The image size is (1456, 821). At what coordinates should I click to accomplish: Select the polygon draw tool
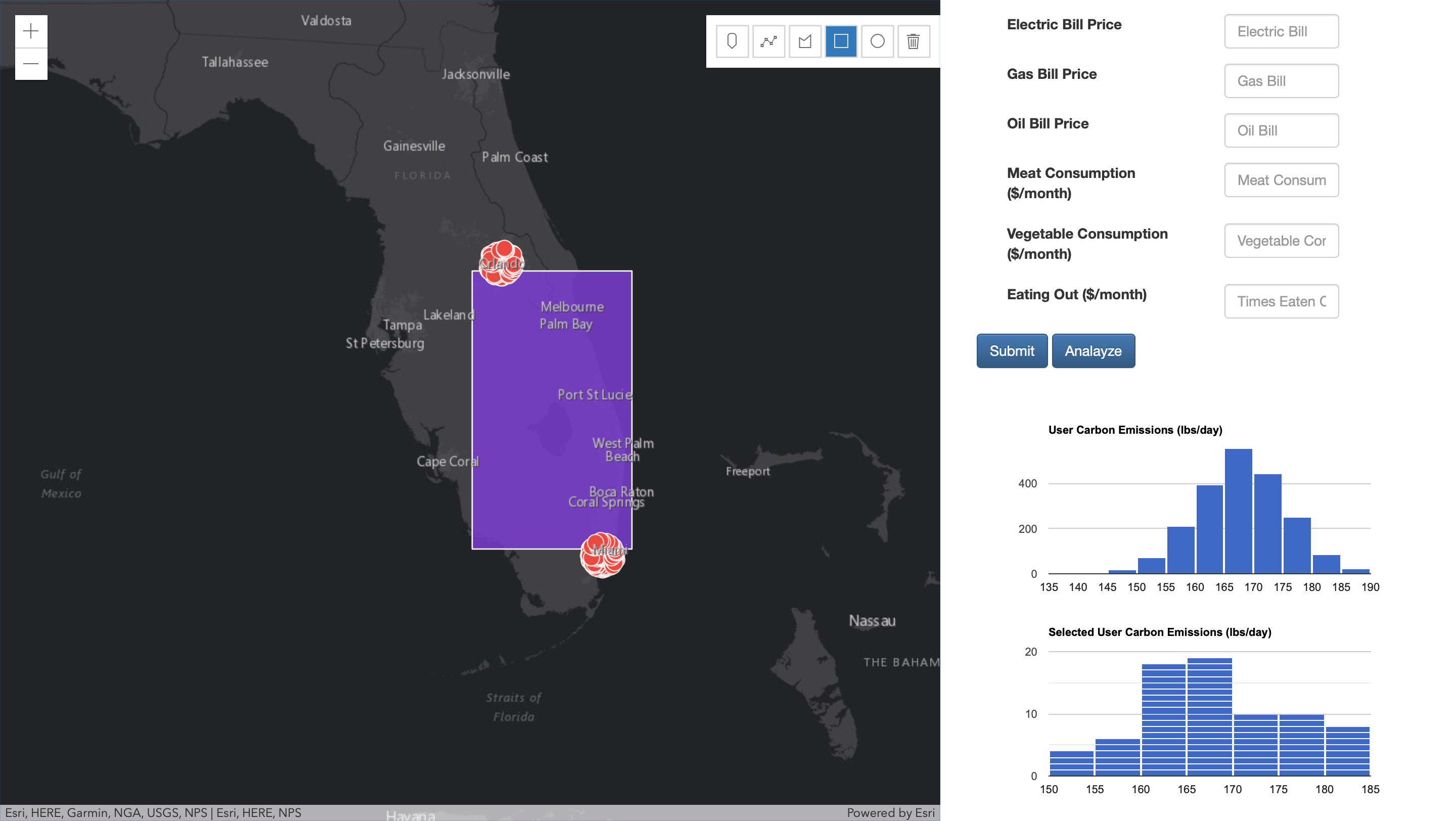(805, 41)
